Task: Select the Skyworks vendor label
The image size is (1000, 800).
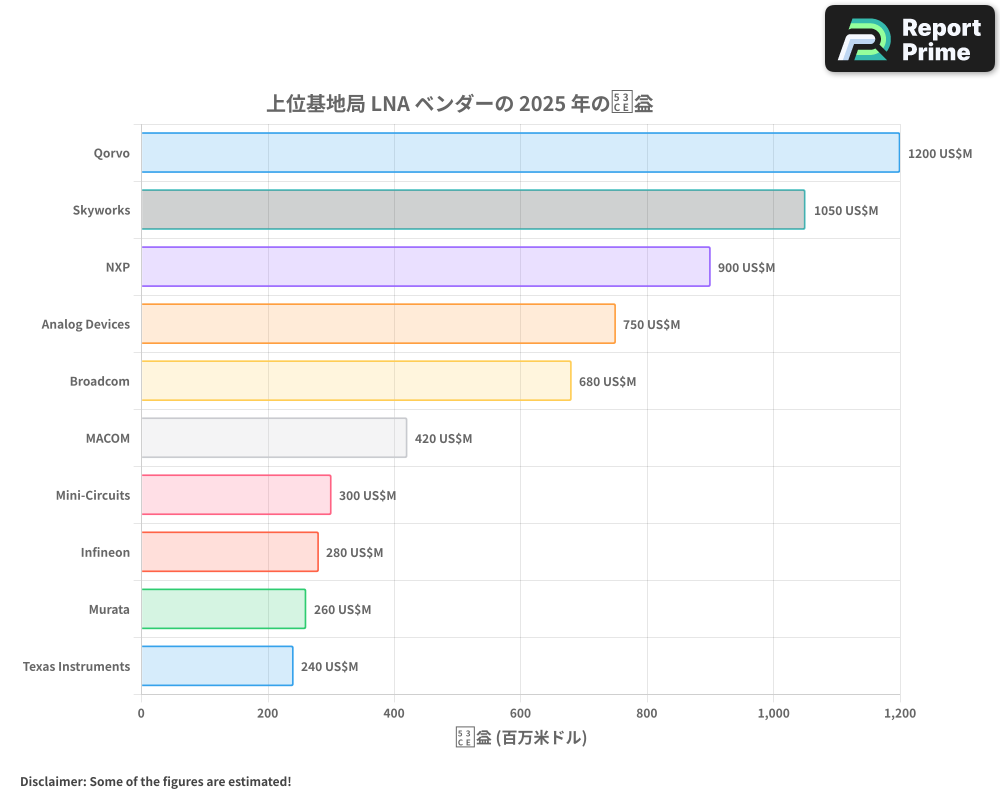Action: click(101, 210)
